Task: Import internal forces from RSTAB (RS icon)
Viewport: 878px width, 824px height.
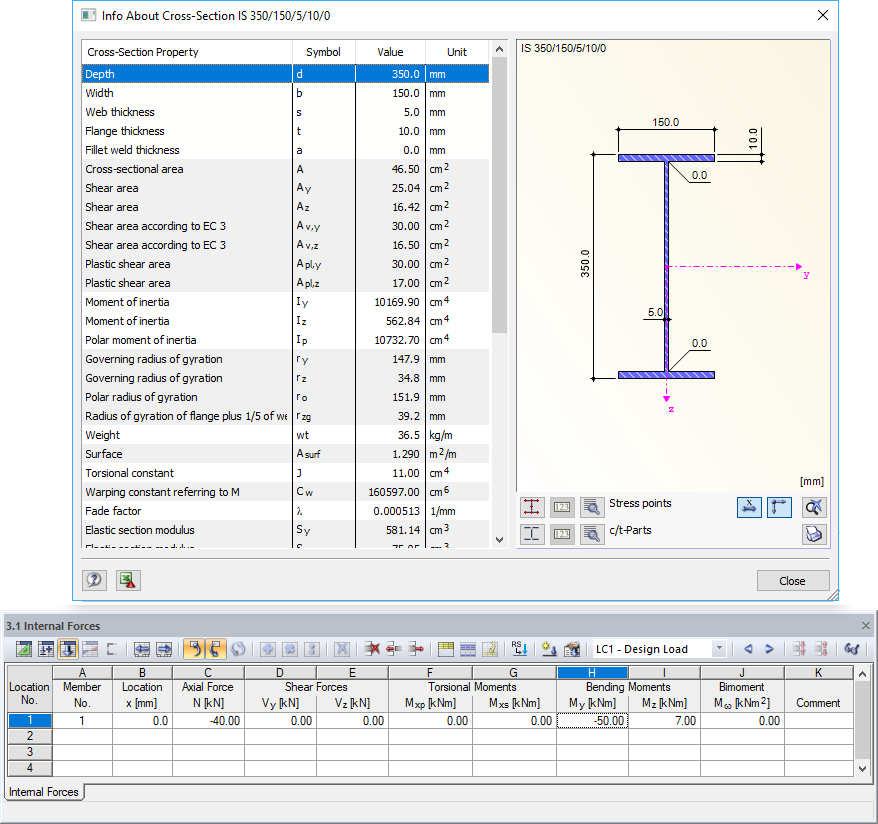Action: click(x=519, y=649)
